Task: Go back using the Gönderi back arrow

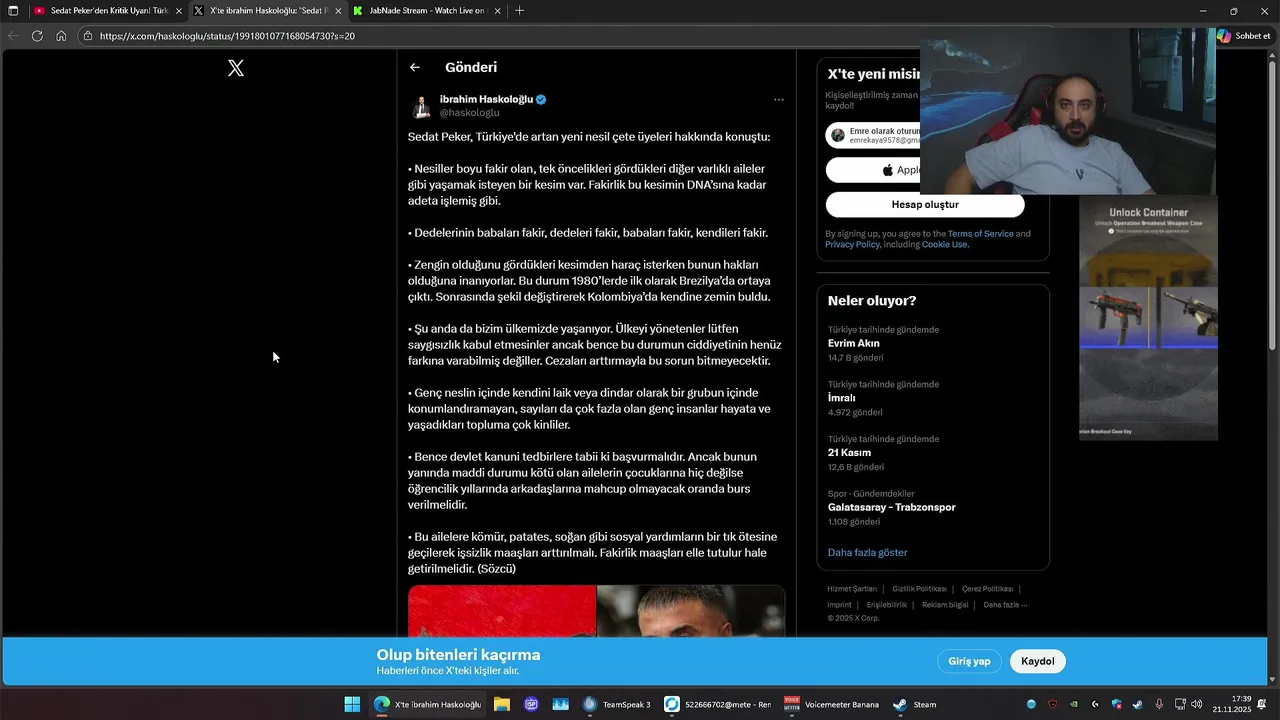Action: (415, 67)
